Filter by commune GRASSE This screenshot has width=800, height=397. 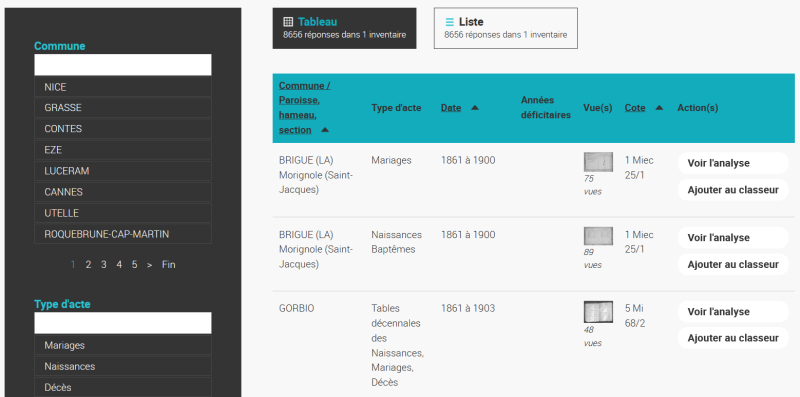[123, 108]
